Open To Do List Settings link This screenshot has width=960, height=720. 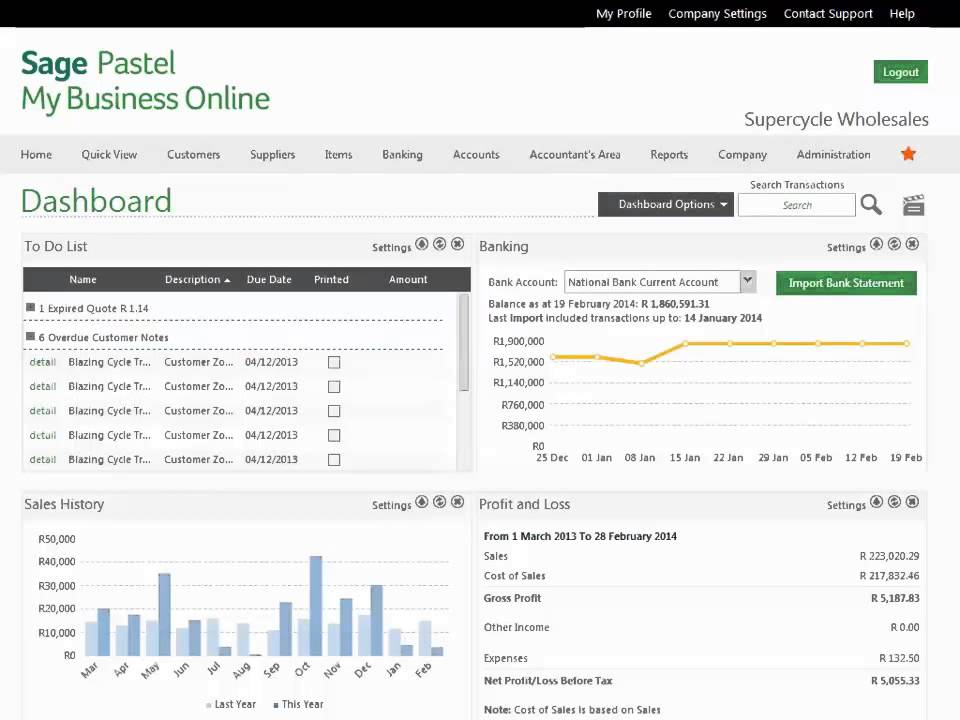coord(392,247)
